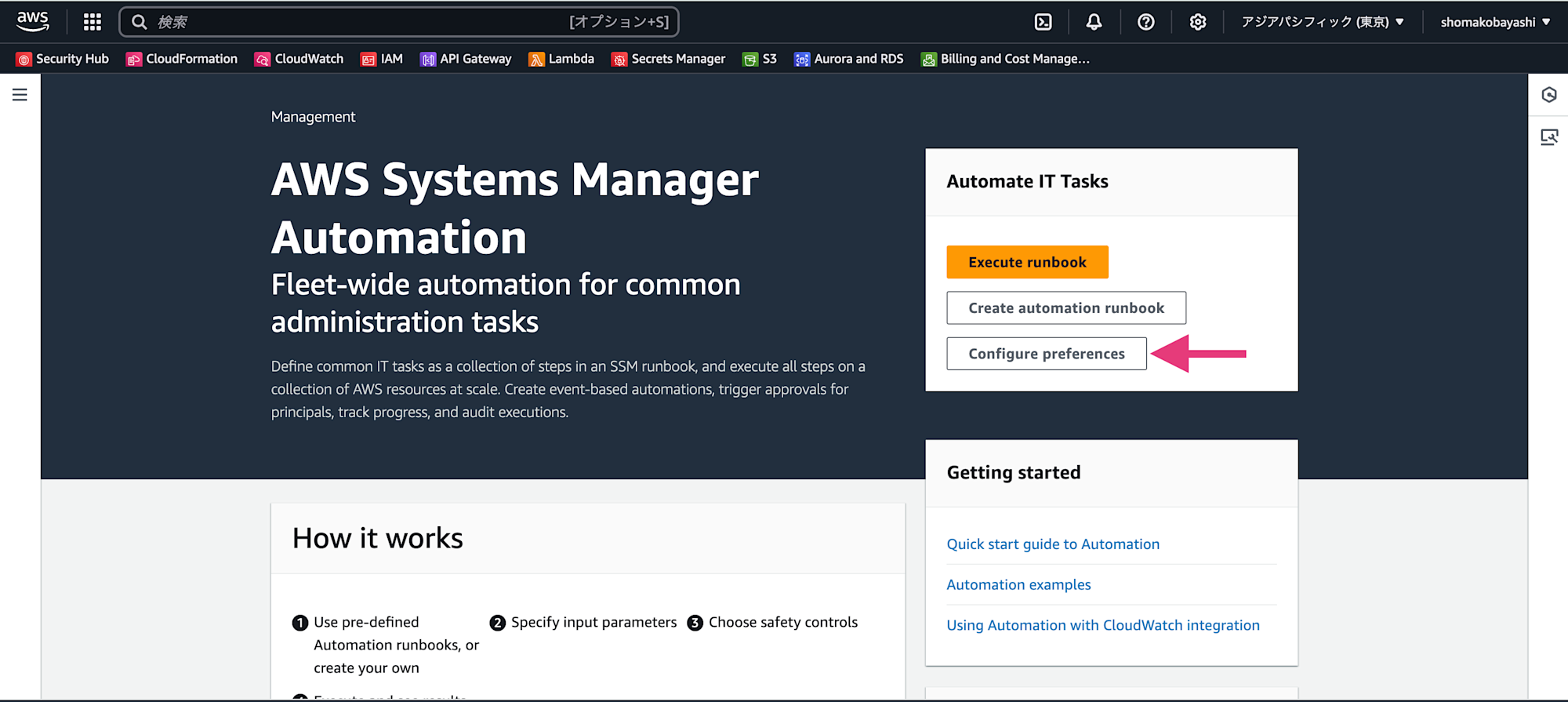Open the AWS home logo
The width and height of the screenshot is (1568, 702).
pyautogui.click(x=33, y=21)
